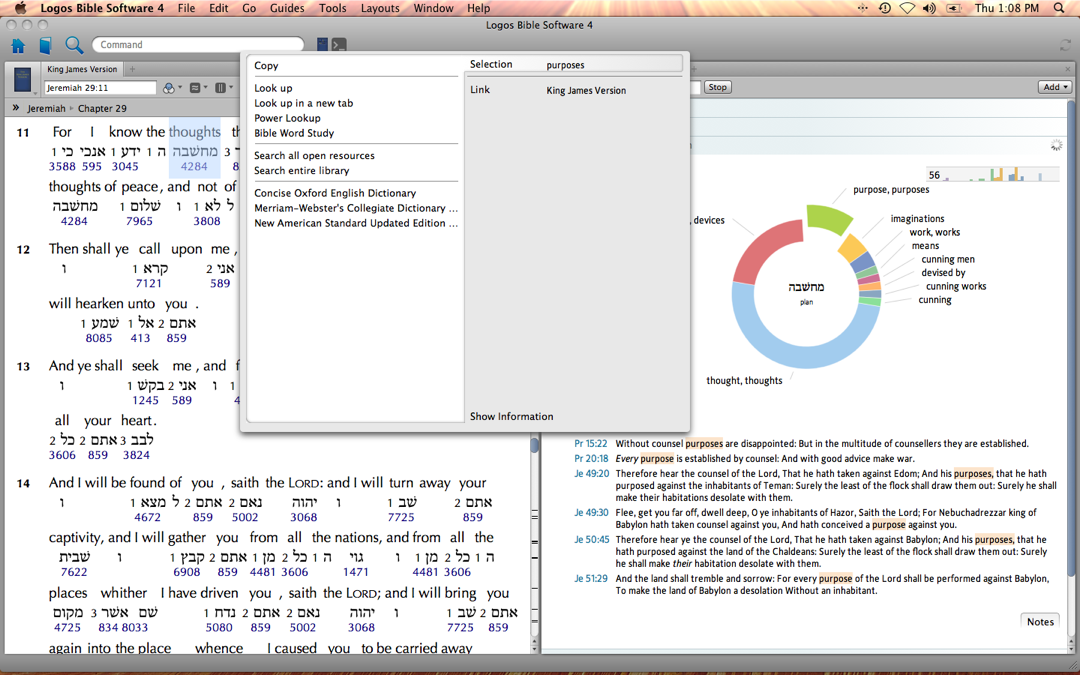Open the Add dropdown button

(x=1055, y=87)
